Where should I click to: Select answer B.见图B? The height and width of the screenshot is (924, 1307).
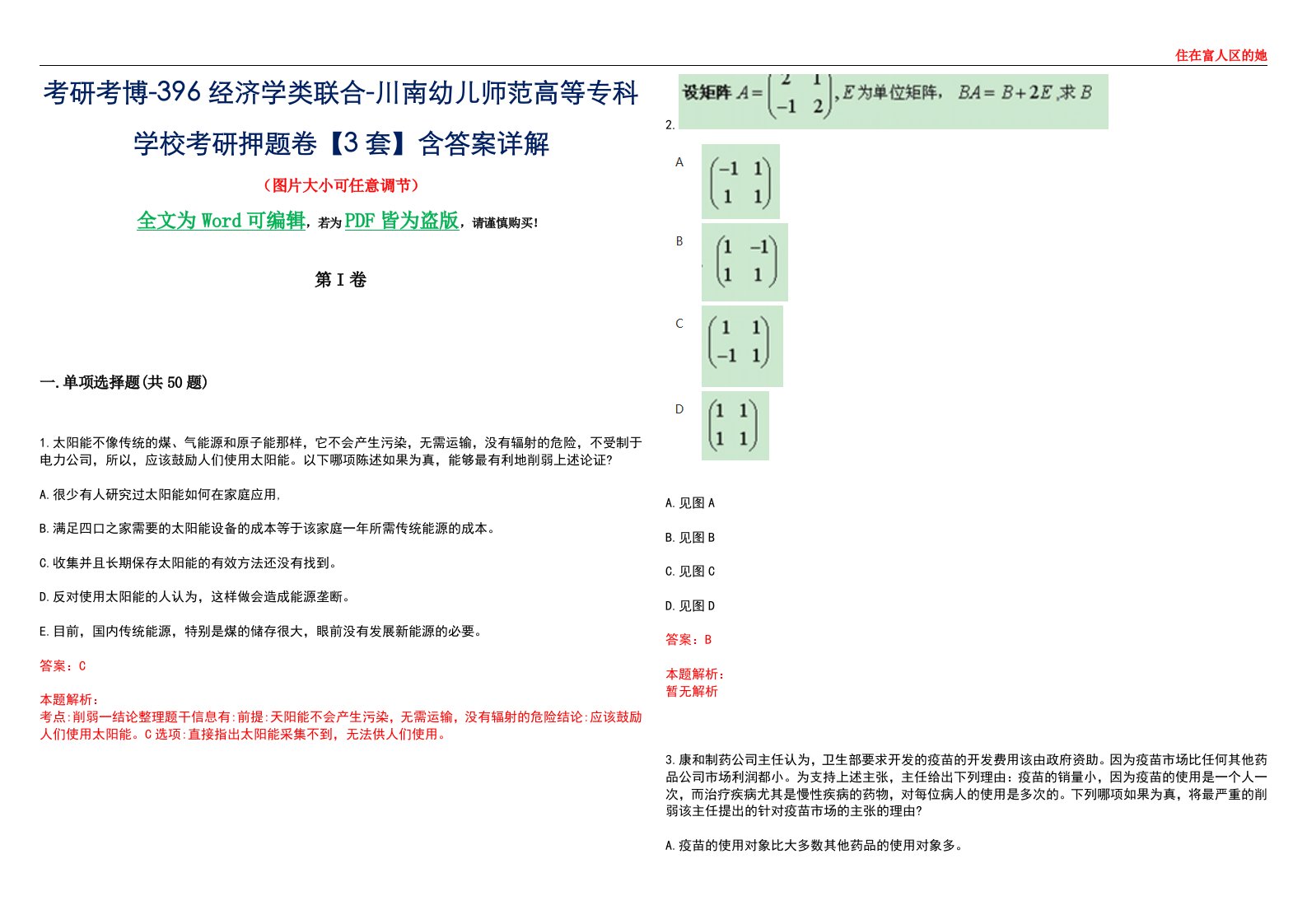[690, 538]
